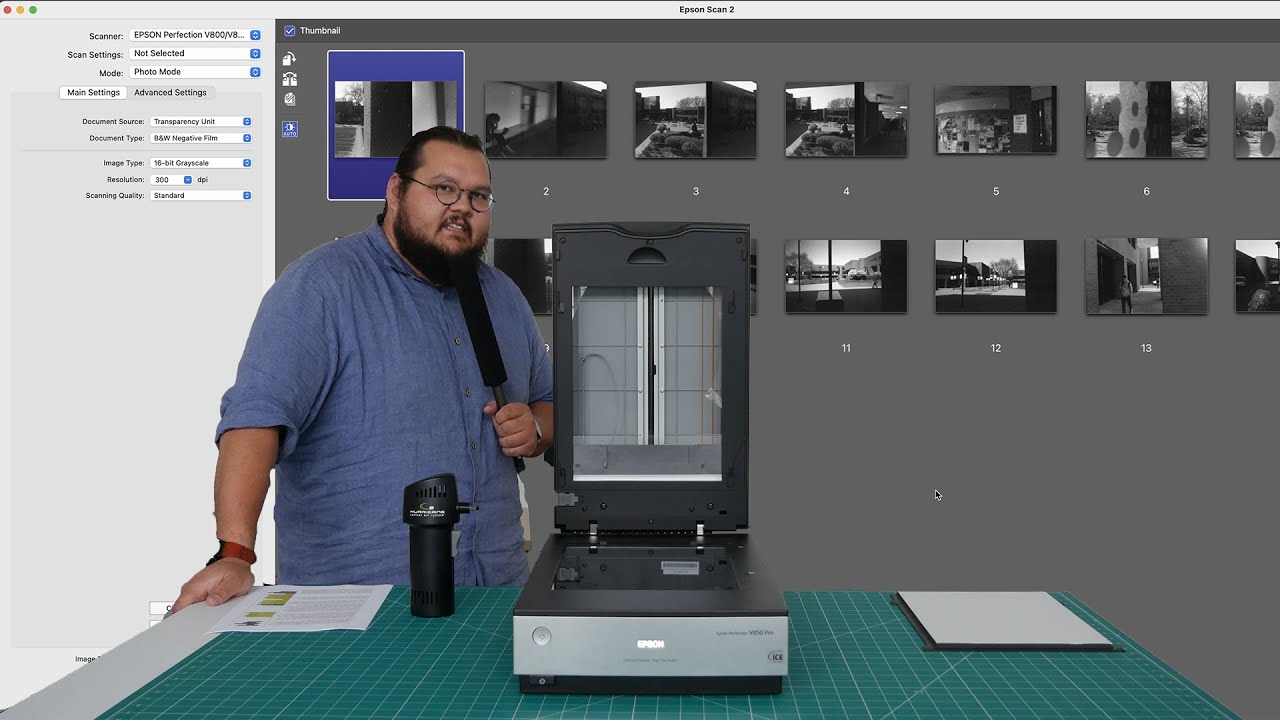This screenshot has width=1280, height=720.
Task: Click the 'Scanner:' label text
Action: point(106,36)
